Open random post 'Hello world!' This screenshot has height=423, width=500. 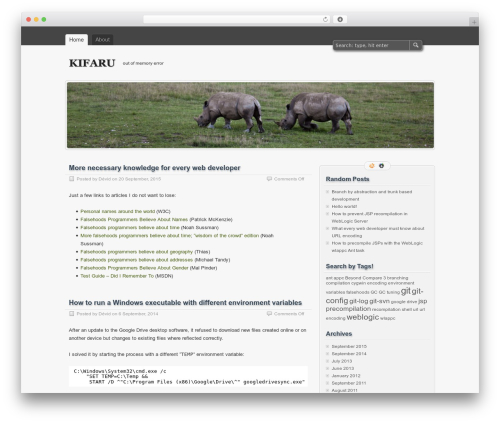pos(344,206)
